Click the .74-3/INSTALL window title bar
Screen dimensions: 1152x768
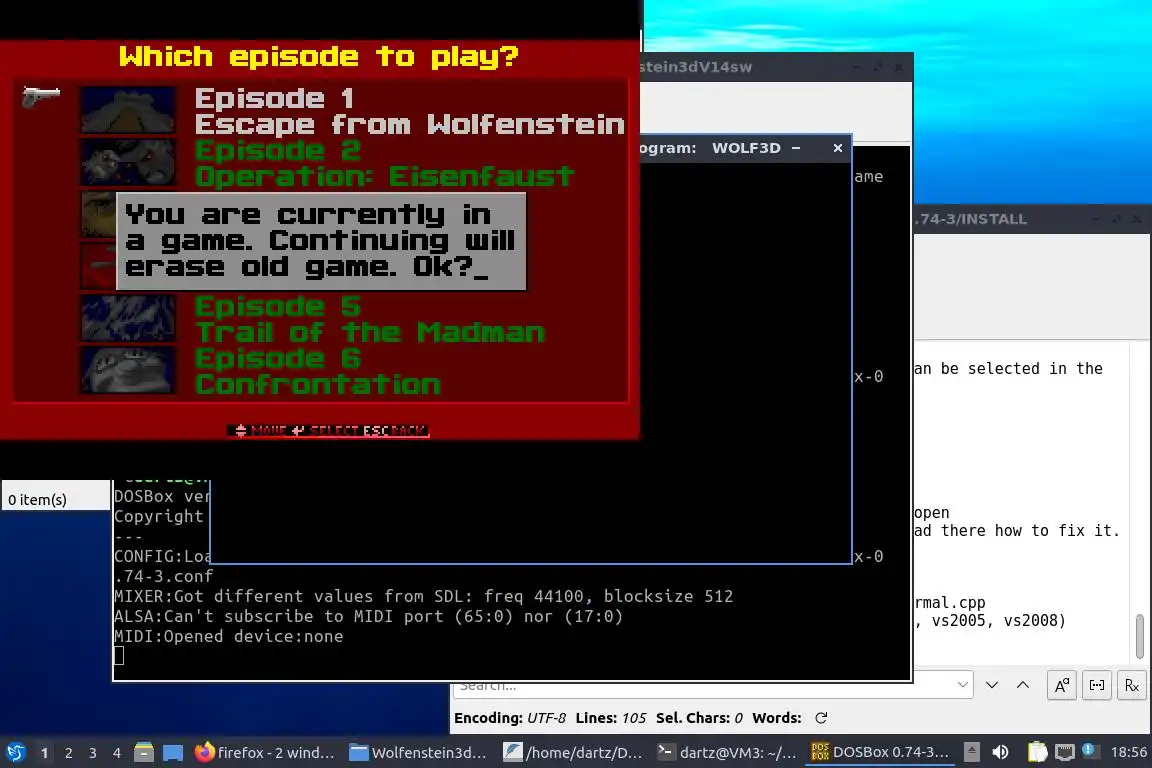click(1032, 219)
